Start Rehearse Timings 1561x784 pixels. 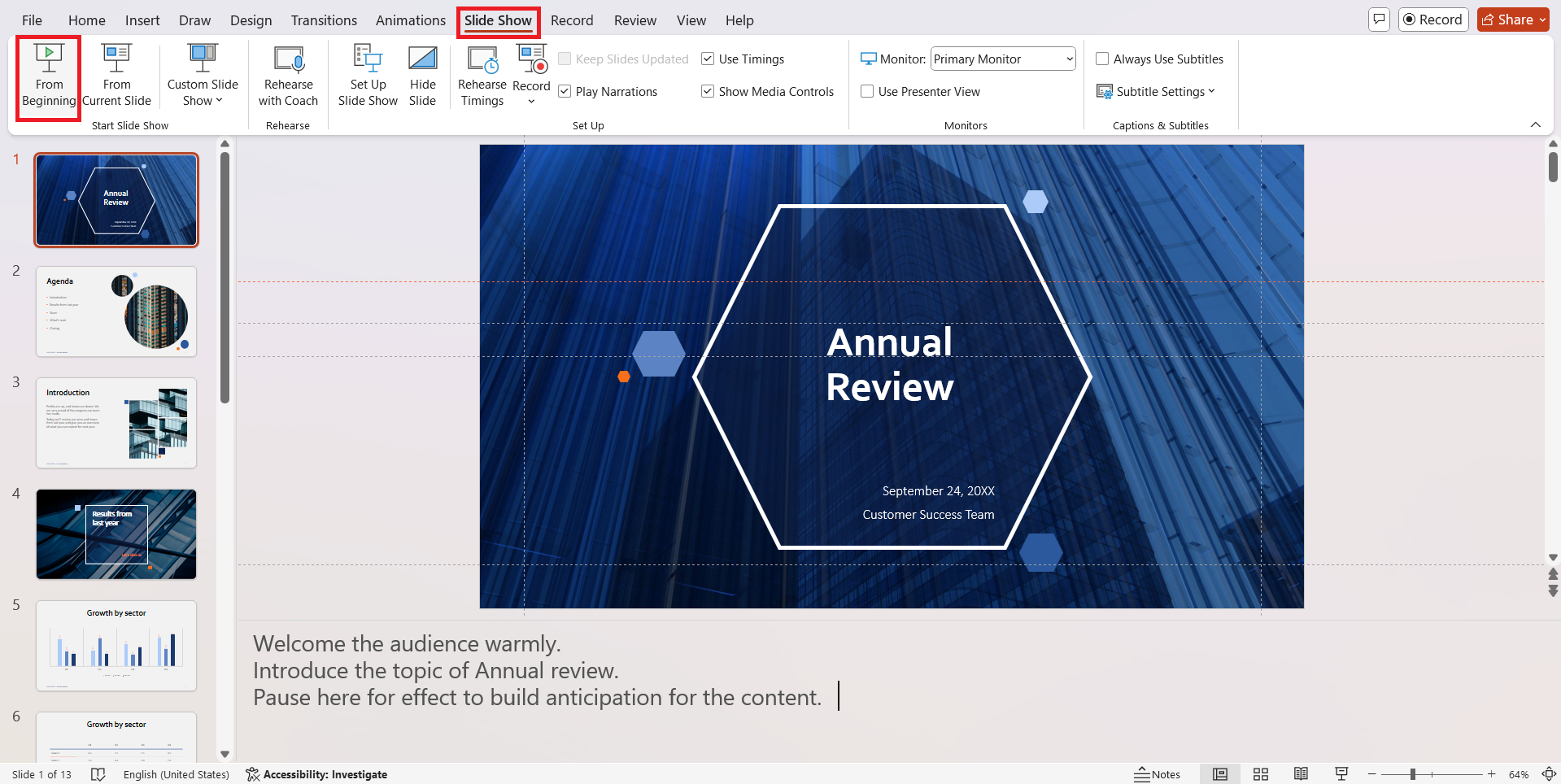(482, 76)
